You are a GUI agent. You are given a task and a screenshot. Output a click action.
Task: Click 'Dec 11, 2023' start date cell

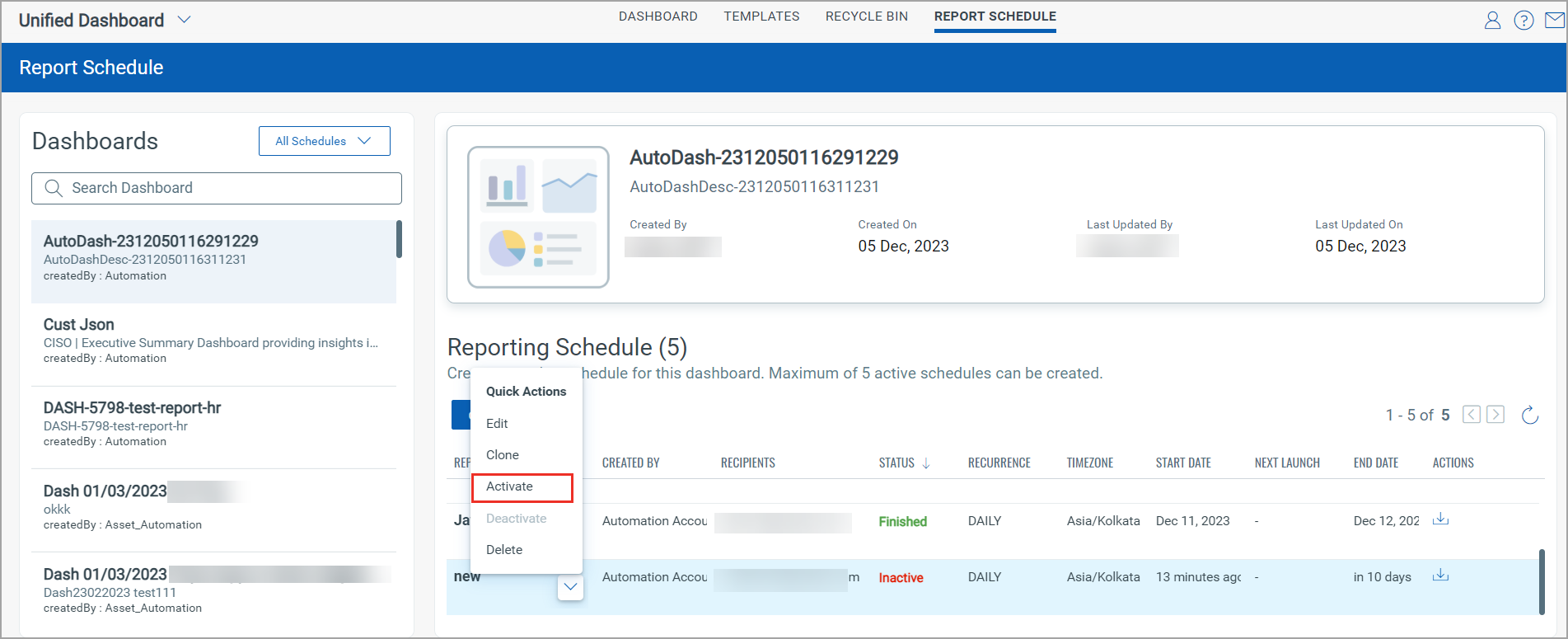(x=1193, y=521)
